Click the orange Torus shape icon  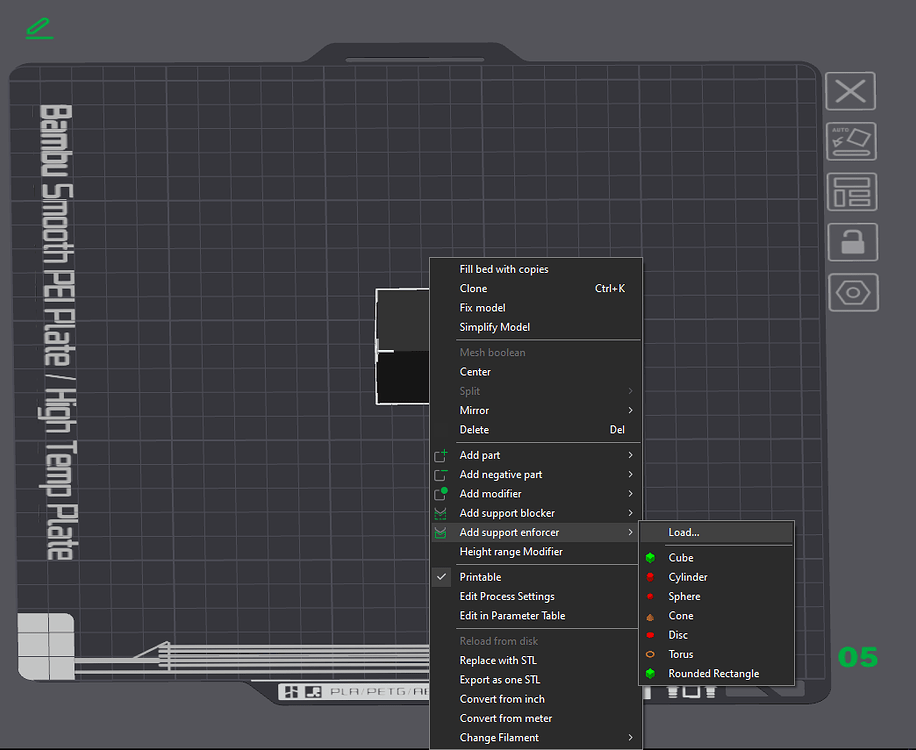pos(650,654)
